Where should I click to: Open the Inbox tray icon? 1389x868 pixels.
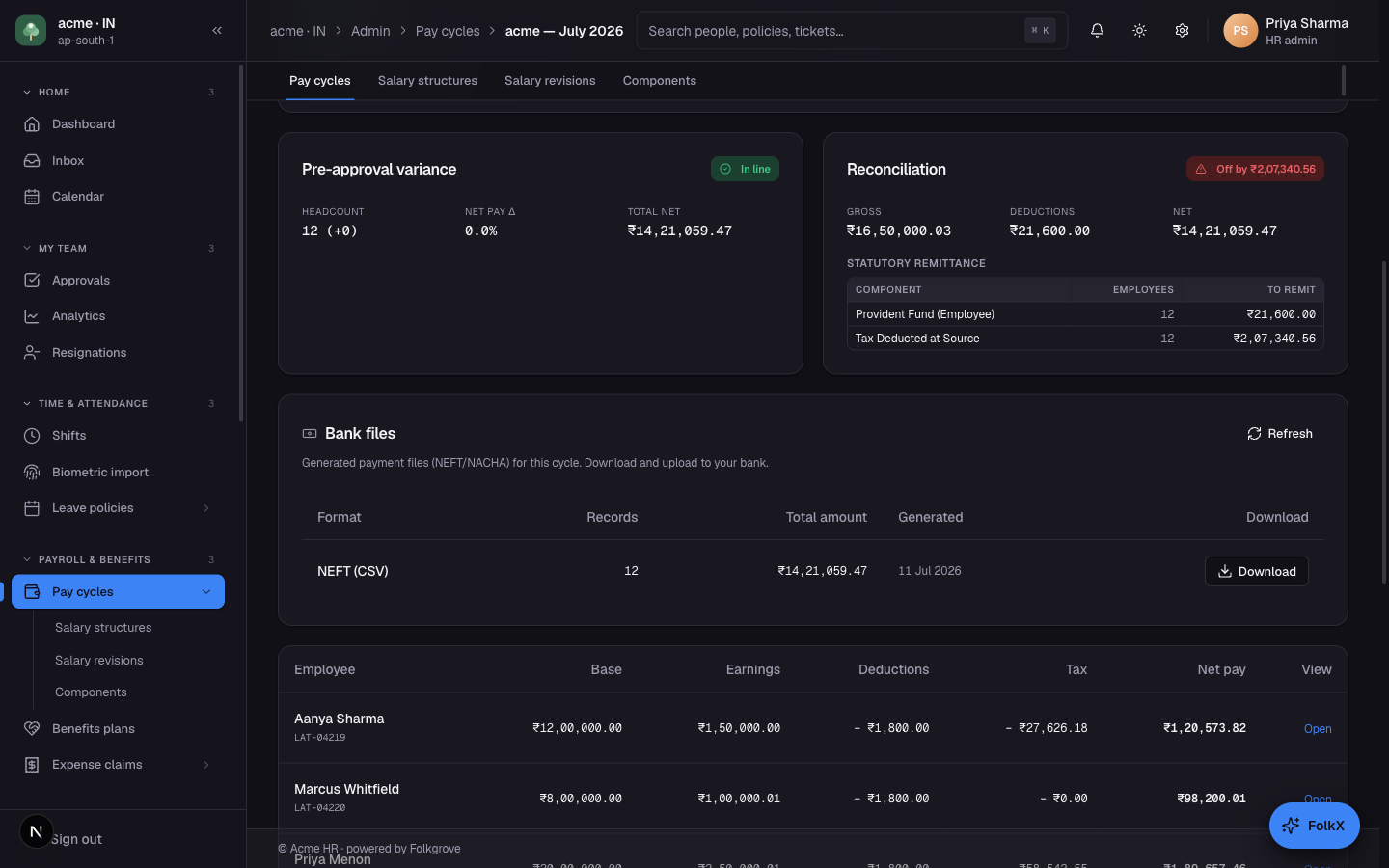pos(32,161)
